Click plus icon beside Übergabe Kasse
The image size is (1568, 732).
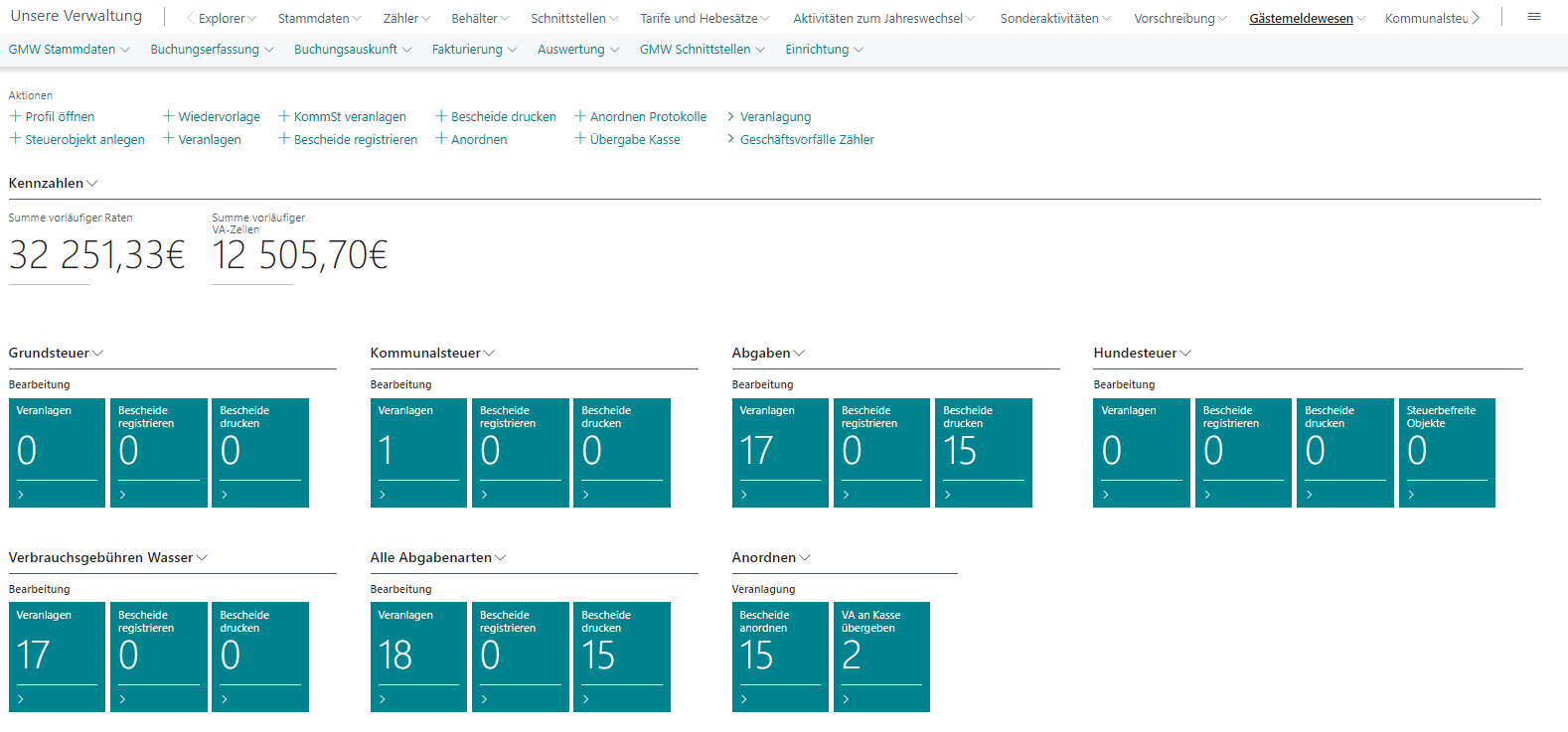(x=580, y=139)
